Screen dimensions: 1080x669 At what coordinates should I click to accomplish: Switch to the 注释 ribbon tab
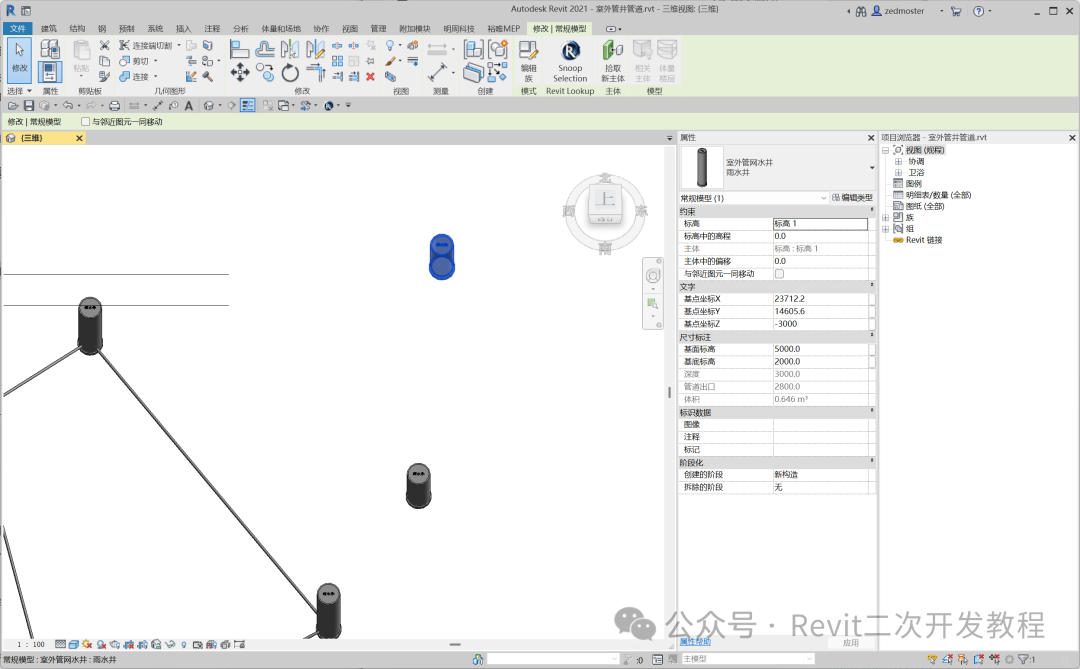point(212,28)
